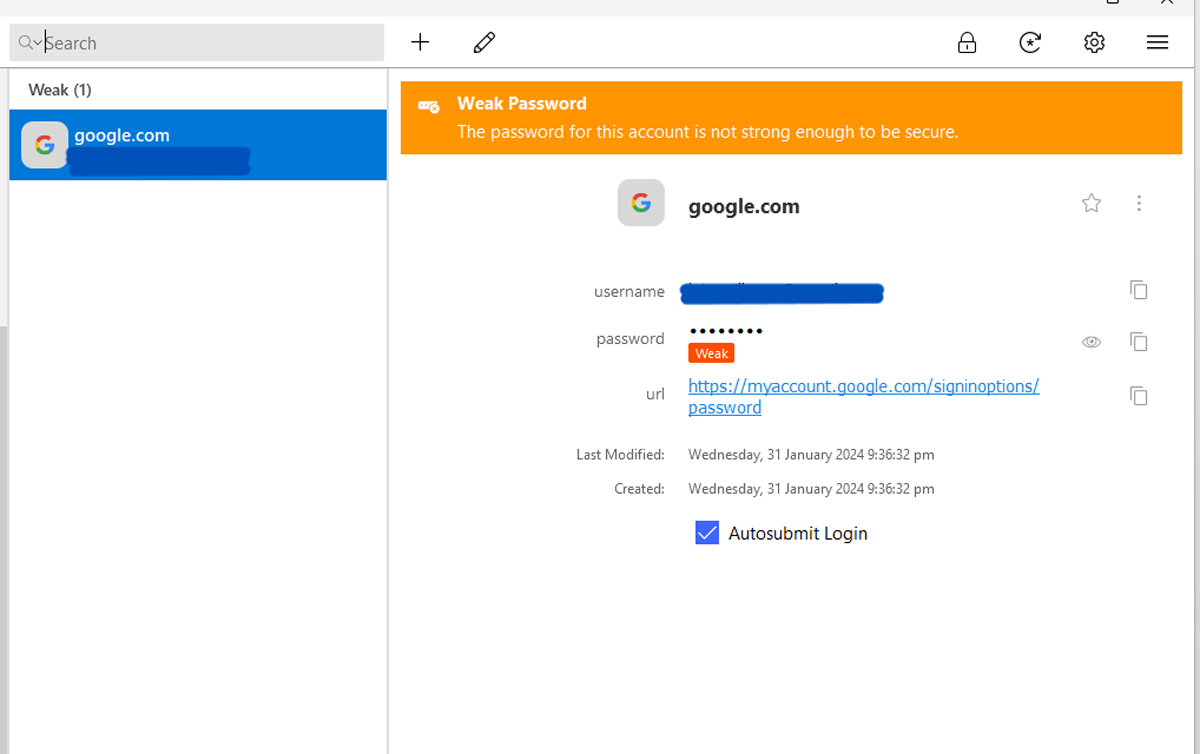Lock the vault with padlock icon
Screen dimensions: 1200x754
[x=966, y=42]
